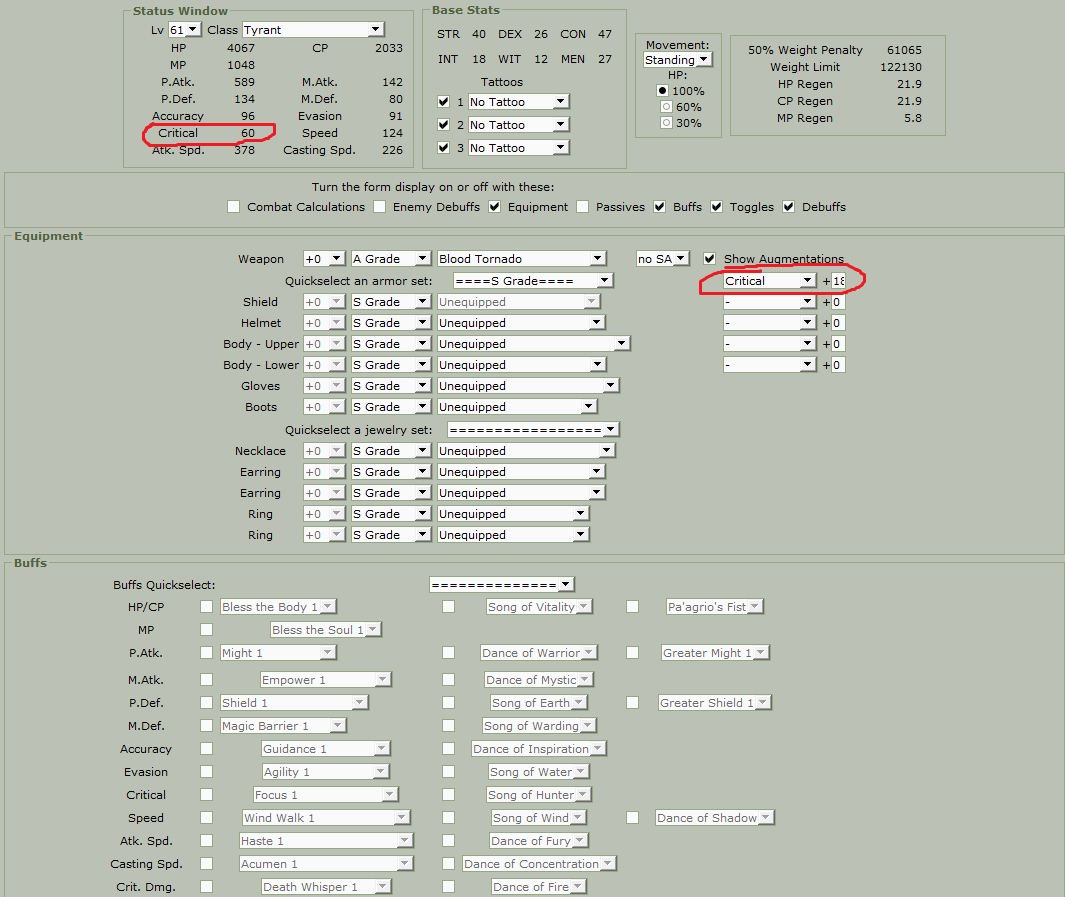
Task: Open the Helmet Unequipped dropdown
Action: pos(520,323)
